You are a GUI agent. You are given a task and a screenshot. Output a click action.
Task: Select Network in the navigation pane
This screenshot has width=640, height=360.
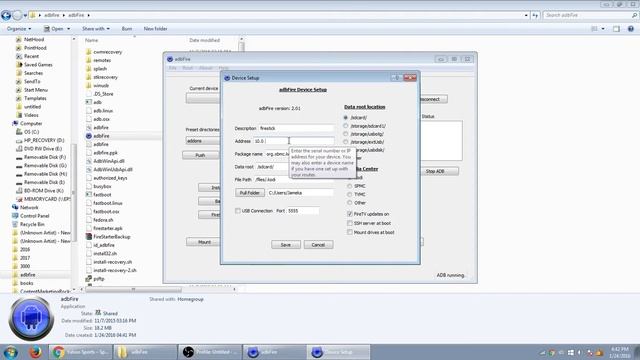[29, 207]
